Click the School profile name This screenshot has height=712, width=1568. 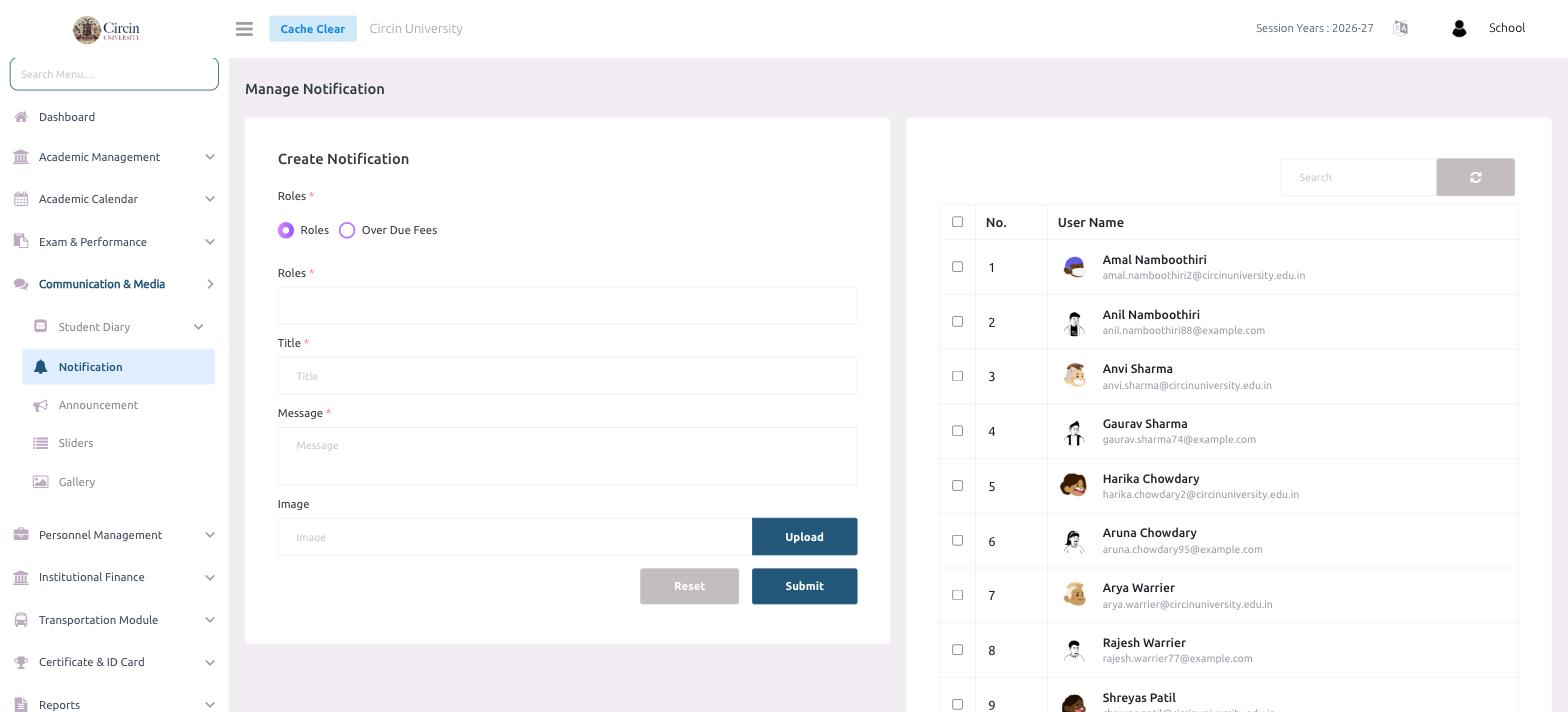[1506, 28]
